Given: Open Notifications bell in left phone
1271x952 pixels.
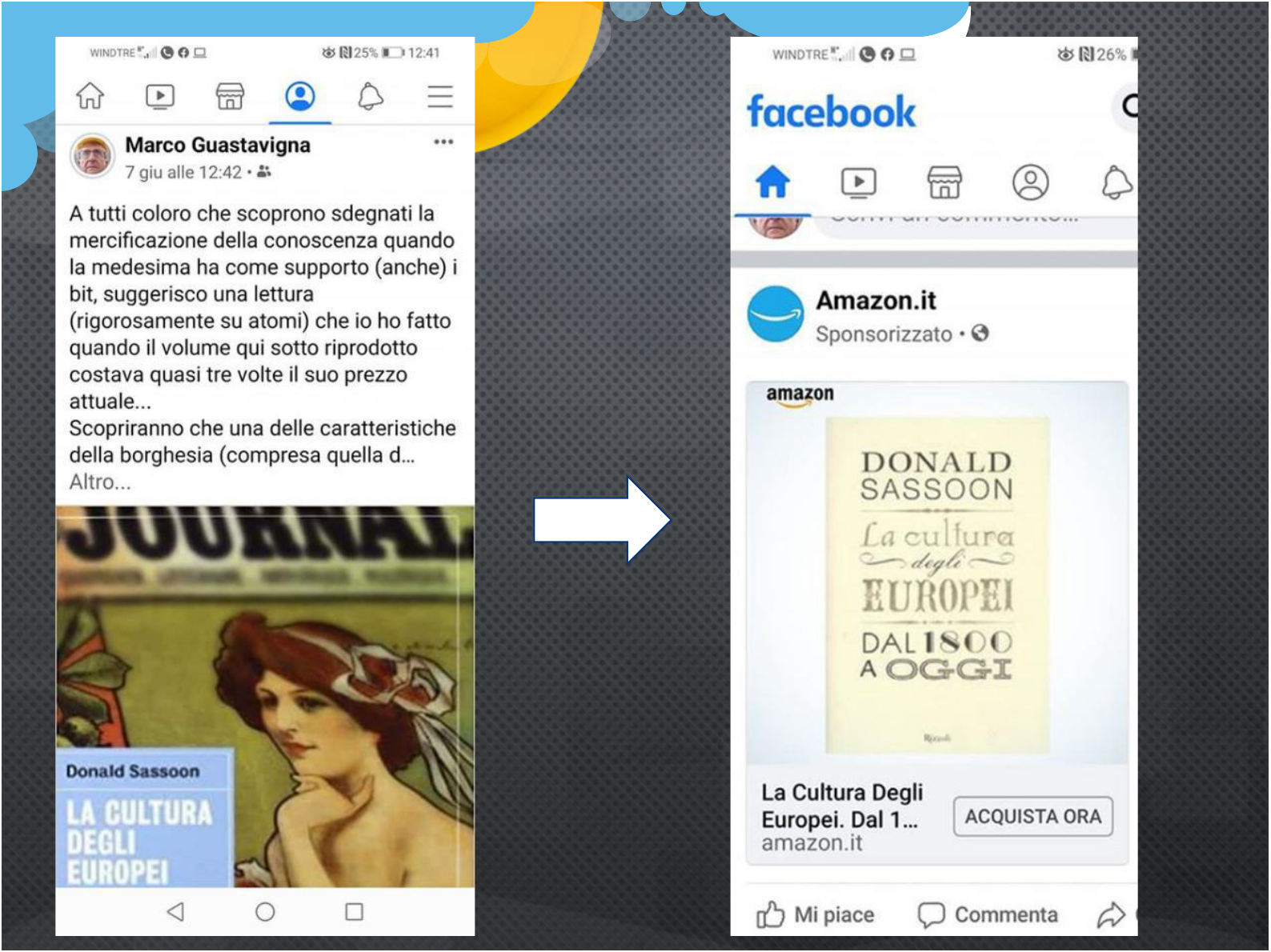Looking at the screenshot, I should coord(370,96).
